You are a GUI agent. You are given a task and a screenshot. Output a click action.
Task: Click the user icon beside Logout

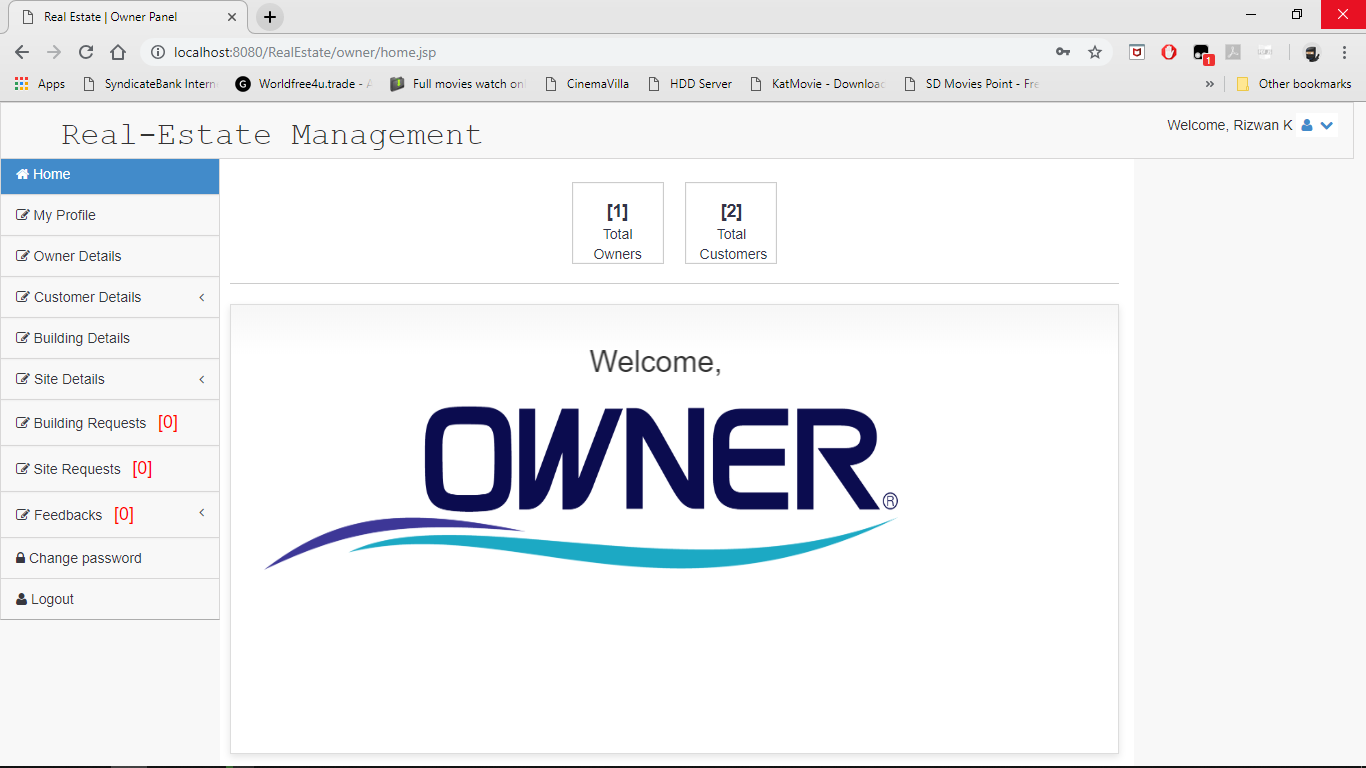tap(22, 599)
